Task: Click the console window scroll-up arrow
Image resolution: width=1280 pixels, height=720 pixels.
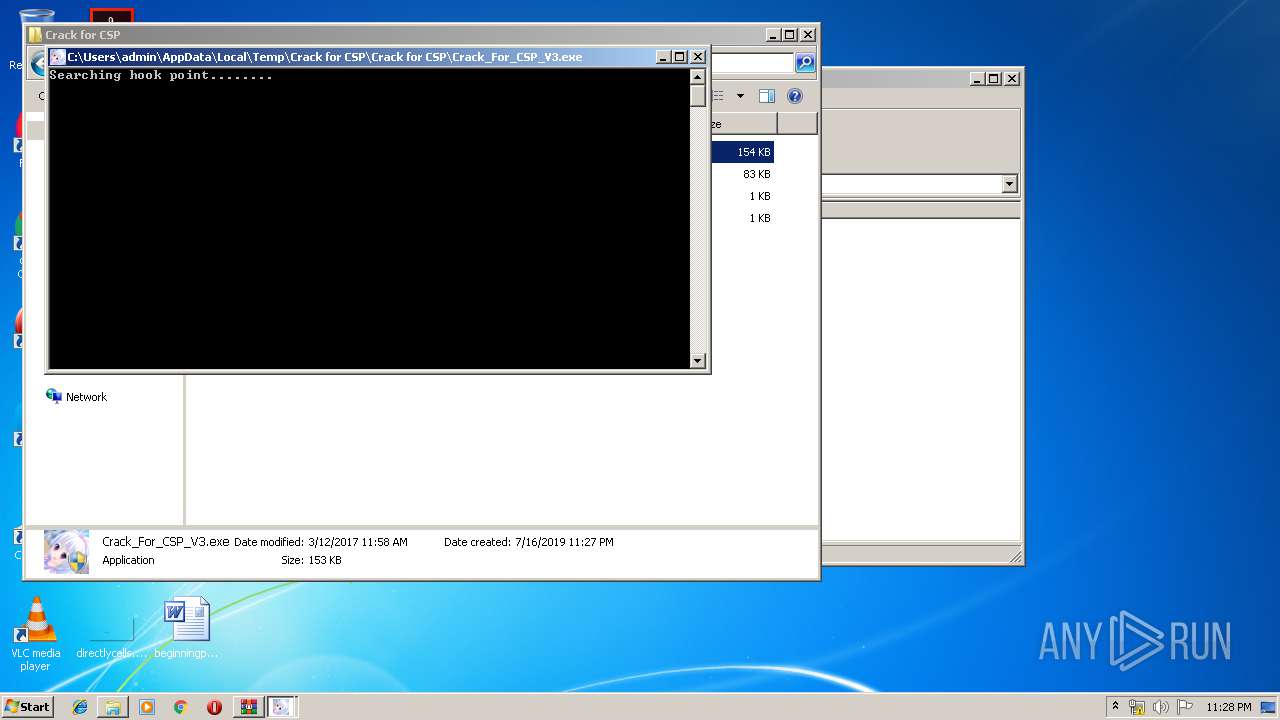Action: pyautogui.click(x=698, y=76)
